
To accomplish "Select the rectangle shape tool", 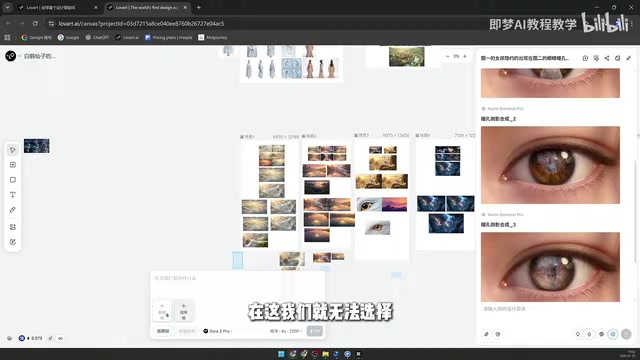I will (x=13, y=180).
